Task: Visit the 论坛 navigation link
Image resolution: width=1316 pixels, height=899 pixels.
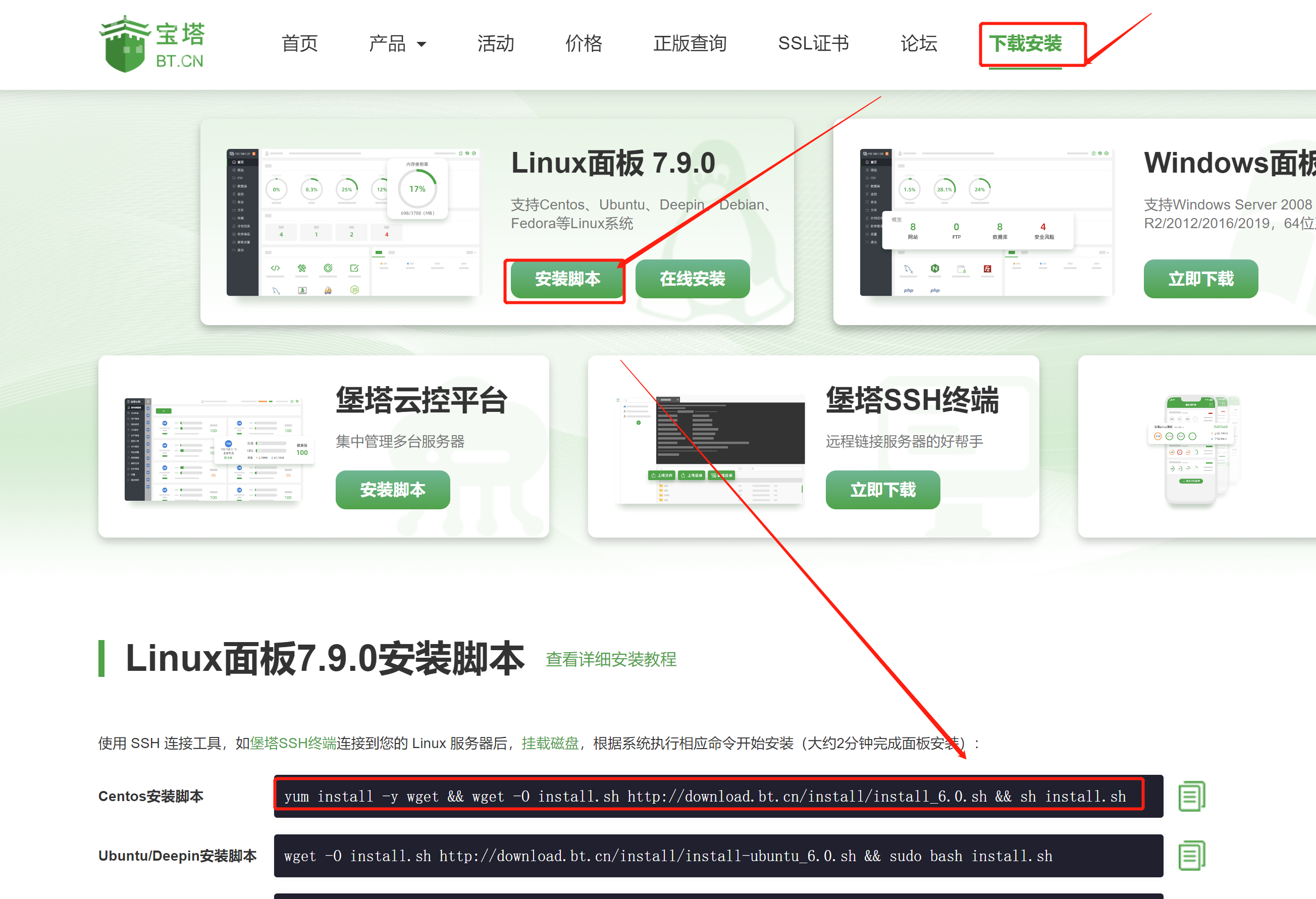Action: 919,43
